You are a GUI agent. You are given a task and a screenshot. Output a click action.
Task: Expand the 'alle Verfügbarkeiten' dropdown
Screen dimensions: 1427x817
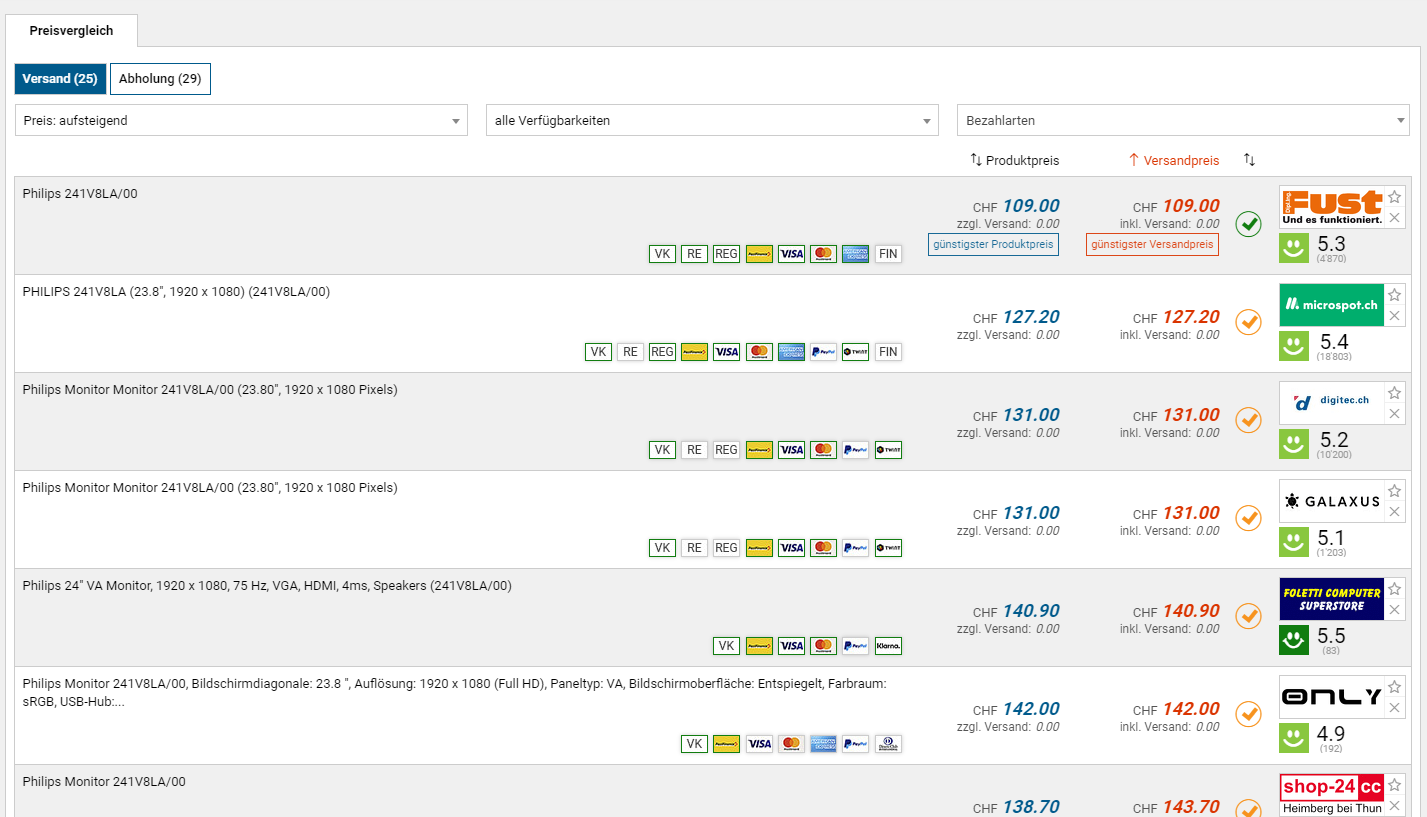click(x=712, y=120)
